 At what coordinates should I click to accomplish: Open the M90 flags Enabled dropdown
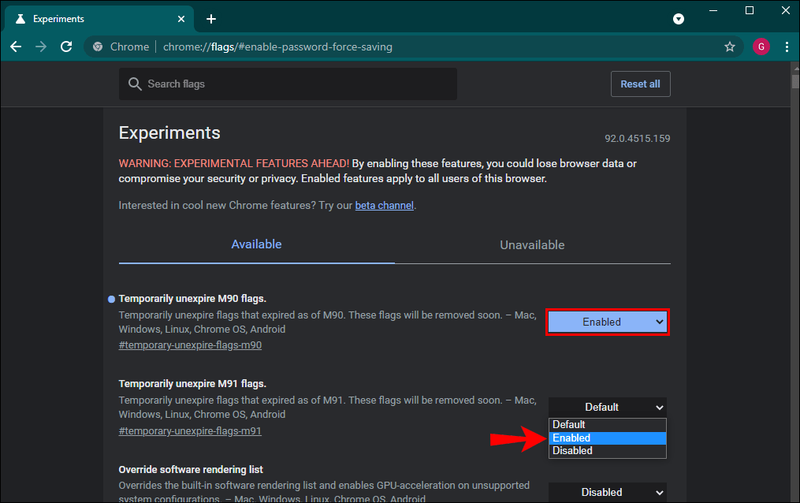click(607, 322)
